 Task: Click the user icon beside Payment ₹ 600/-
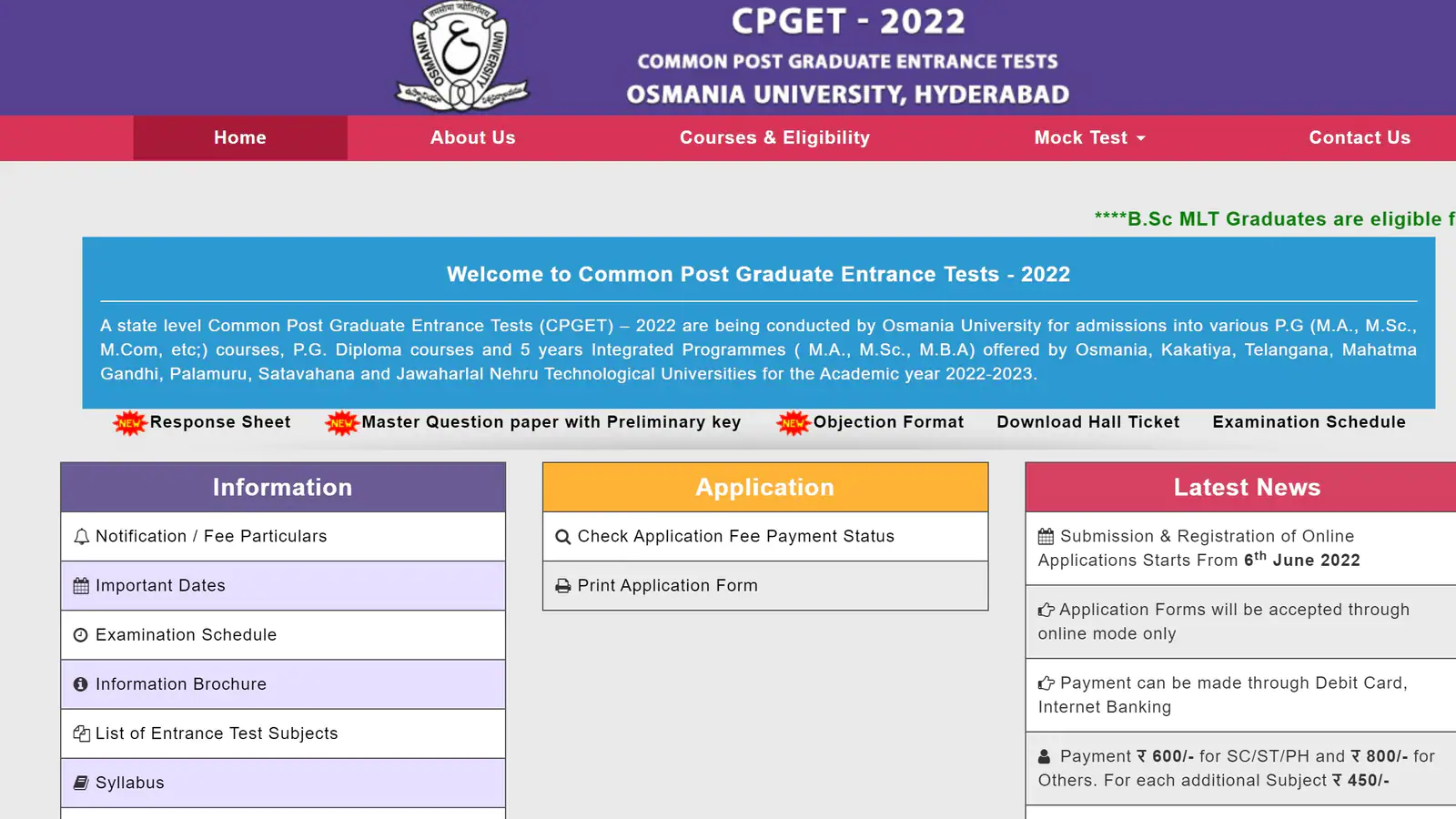pos(1045,756)
